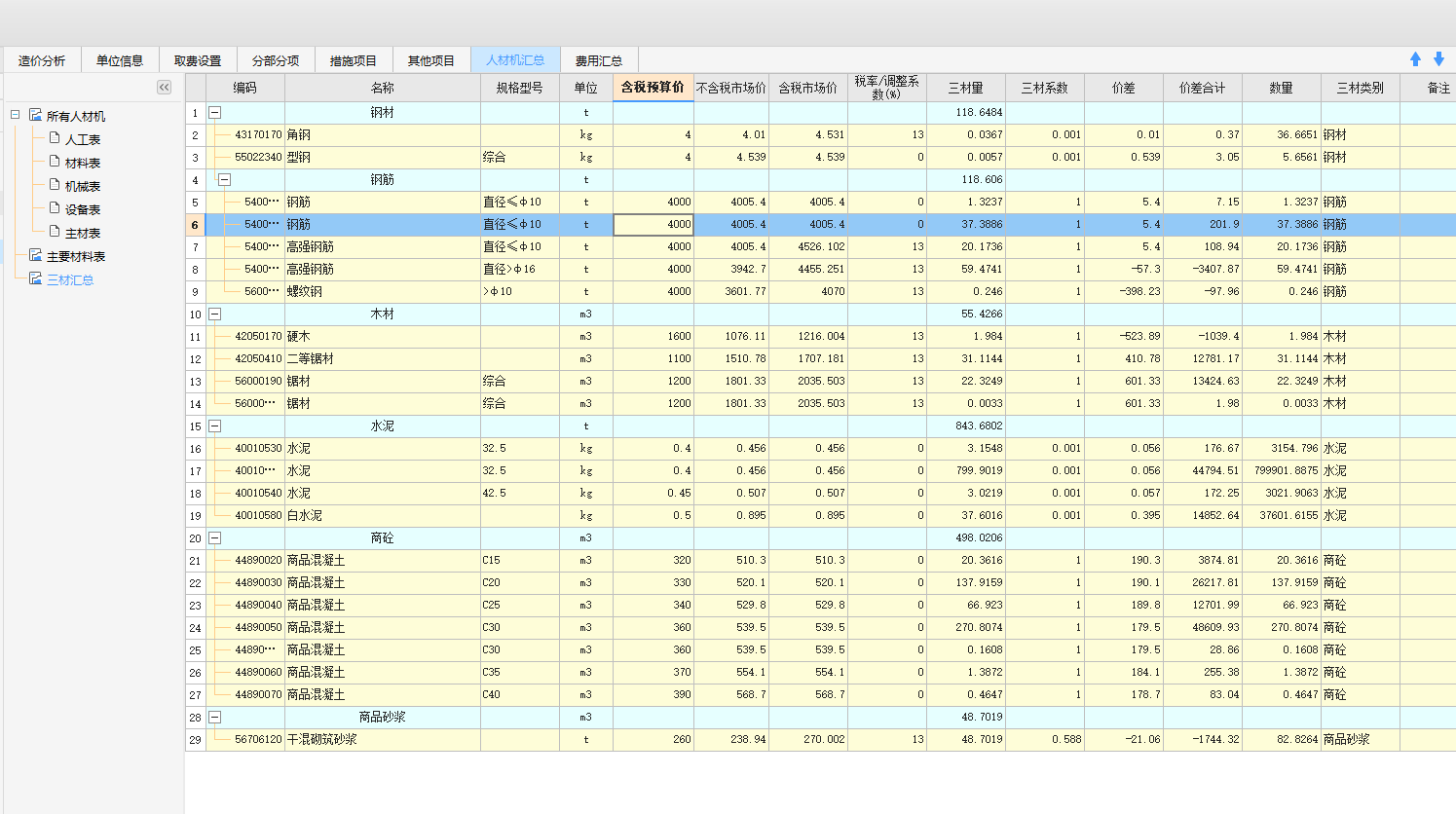Click the 硬木 name cell
Image resolution: width=1456 pixels, height=814 pixels.
coord(383,337)
